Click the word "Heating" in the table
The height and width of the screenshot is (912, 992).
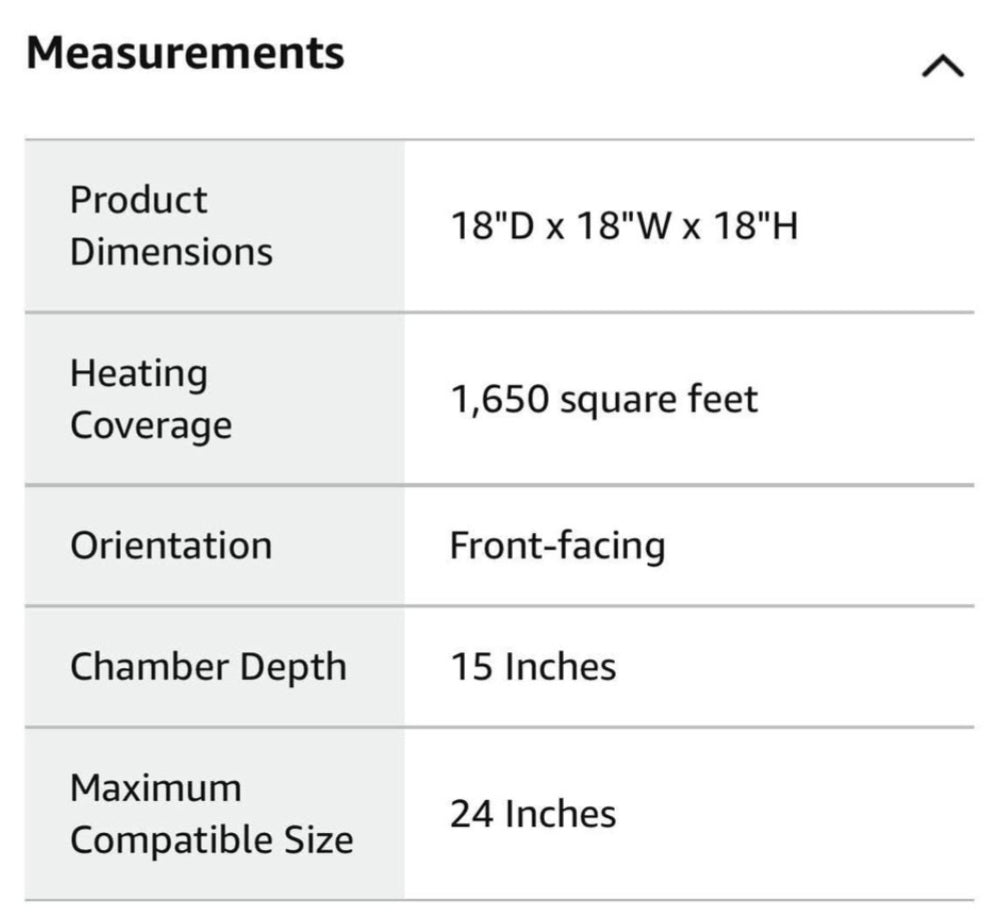pyautogui.click(x=139, y=374)
